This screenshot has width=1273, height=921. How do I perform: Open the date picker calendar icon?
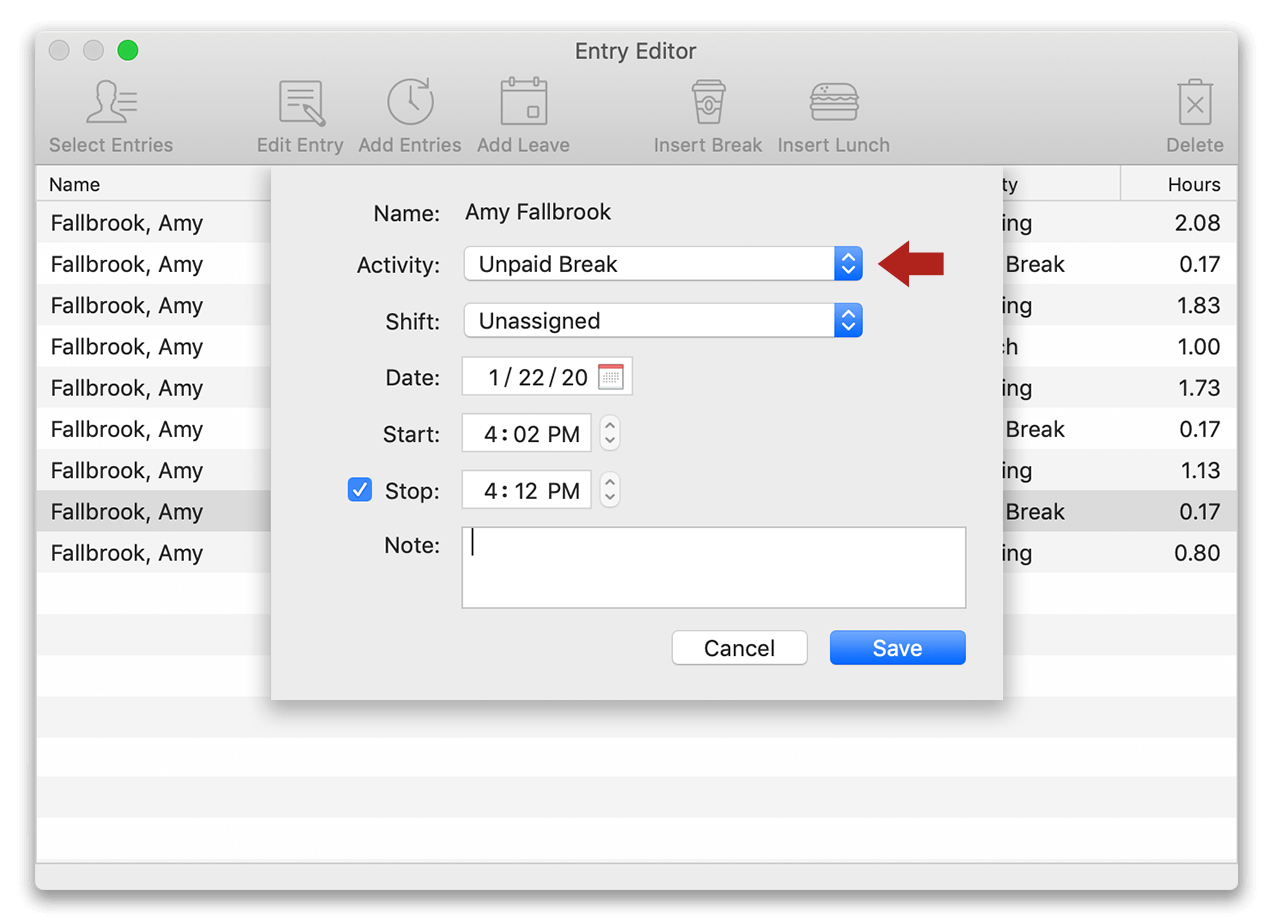click(610, 377)
